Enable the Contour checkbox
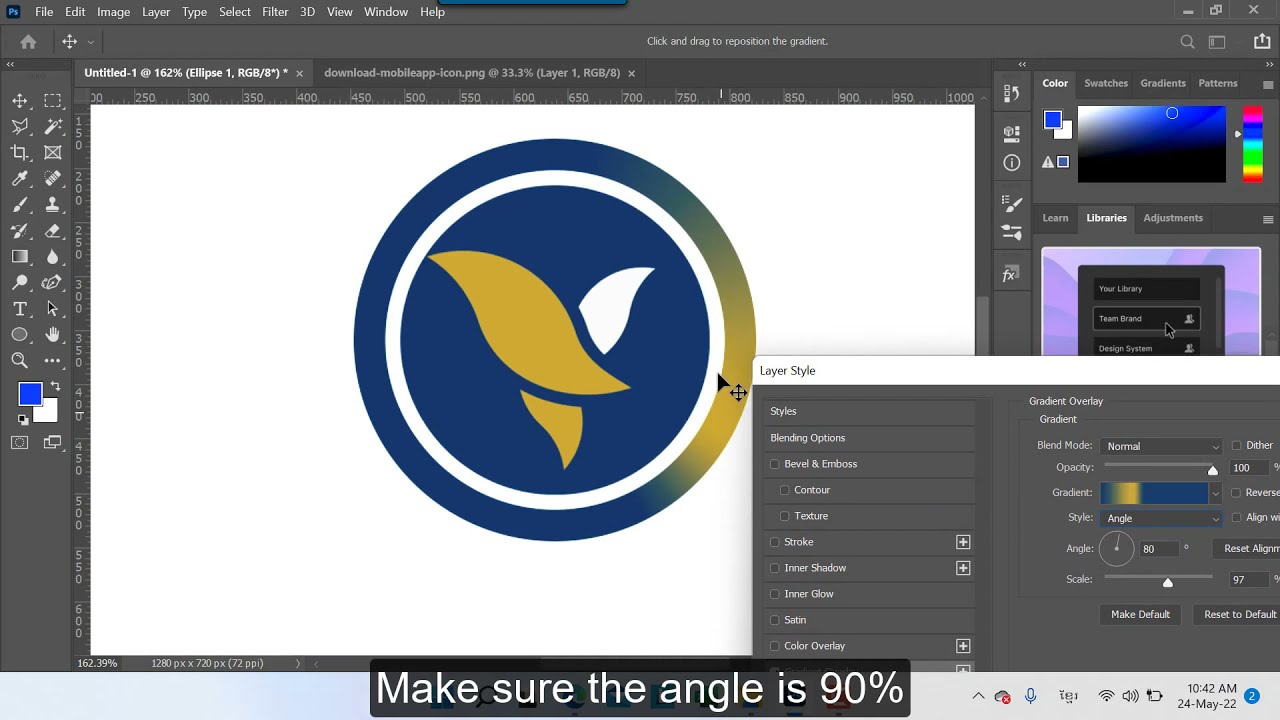The image size is (1280, 720). [784, 490]
